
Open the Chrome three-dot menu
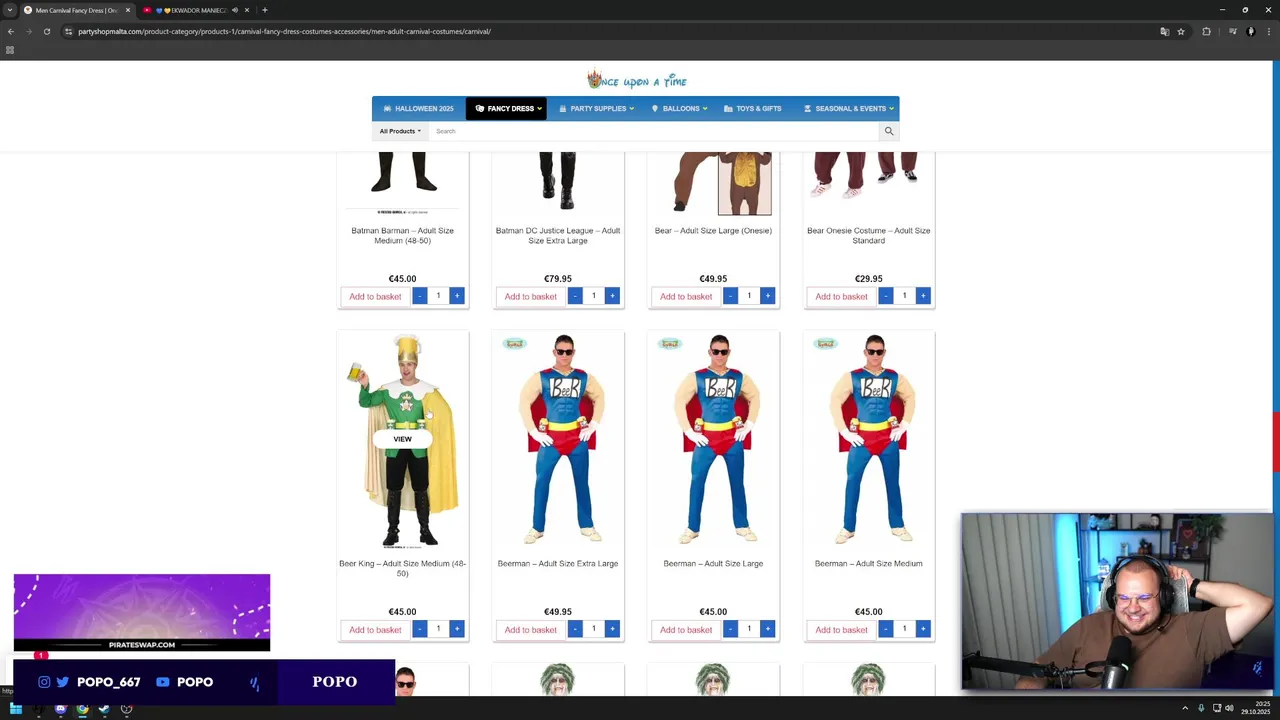click(x=1267, y=31)
